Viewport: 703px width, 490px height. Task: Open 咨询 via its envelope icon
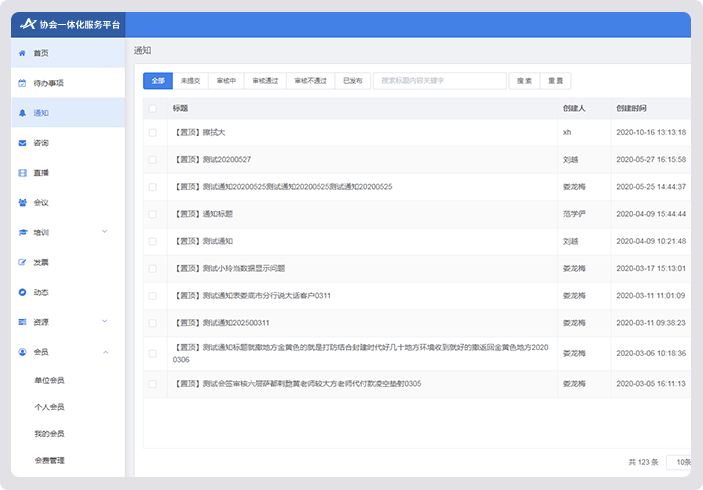point(22,143)
